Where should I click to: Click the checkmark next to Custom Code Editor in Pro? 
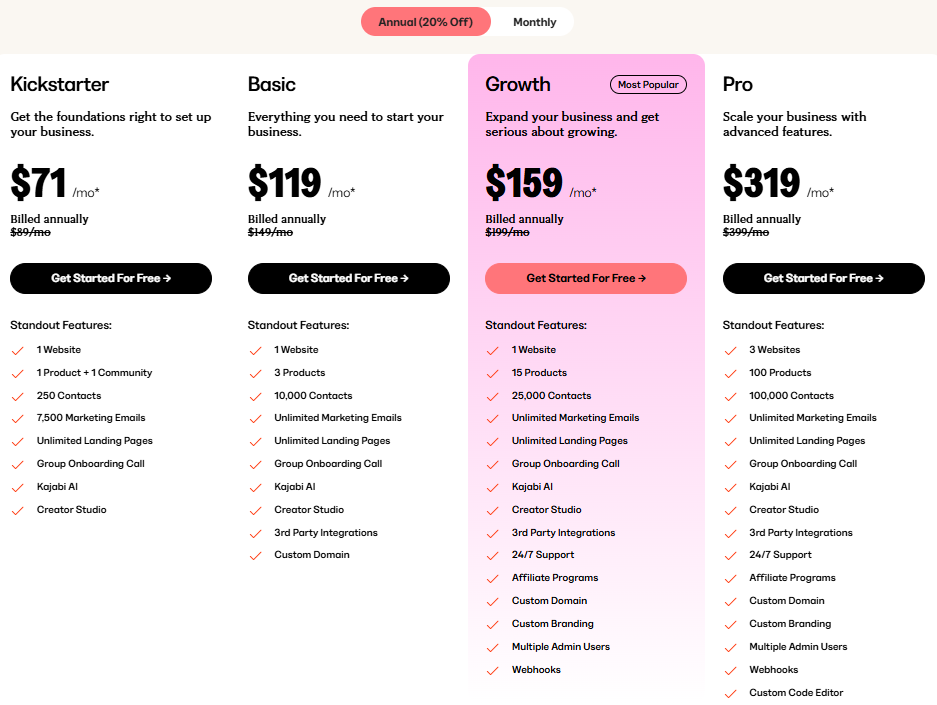[x=730, y=693]
